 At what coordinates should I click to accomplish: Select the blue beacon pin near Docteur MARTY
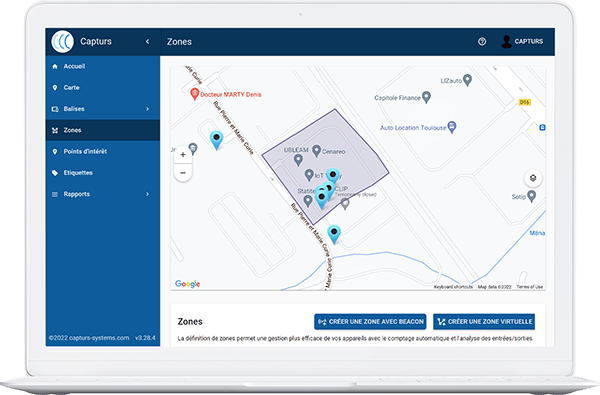point(217,140)
